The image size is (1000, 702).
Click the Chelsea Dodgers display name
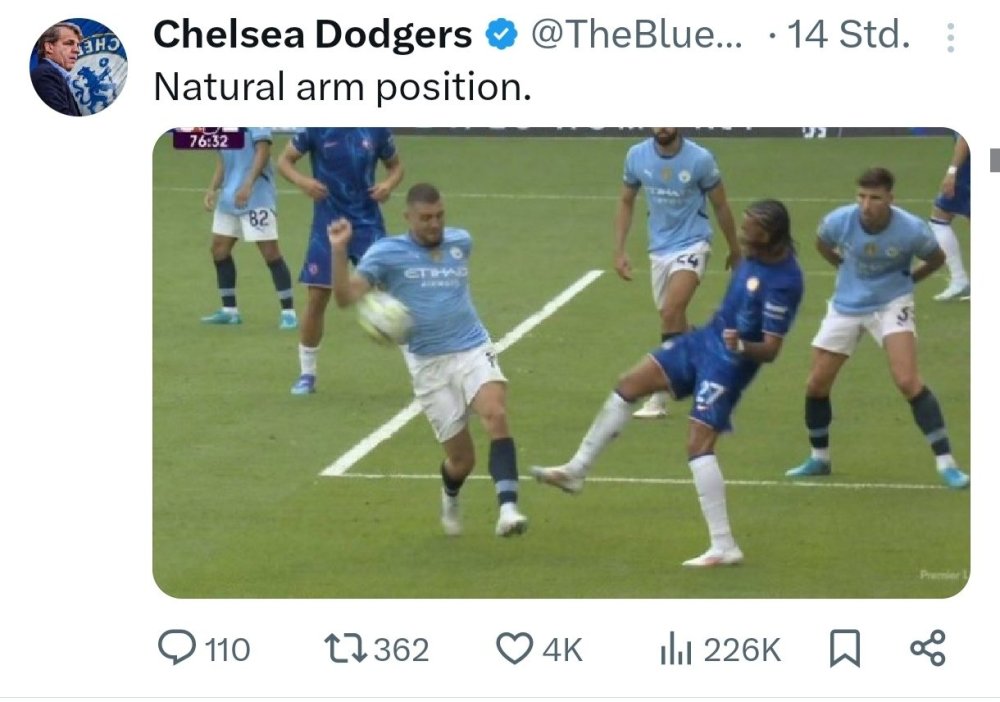(312, 36)
